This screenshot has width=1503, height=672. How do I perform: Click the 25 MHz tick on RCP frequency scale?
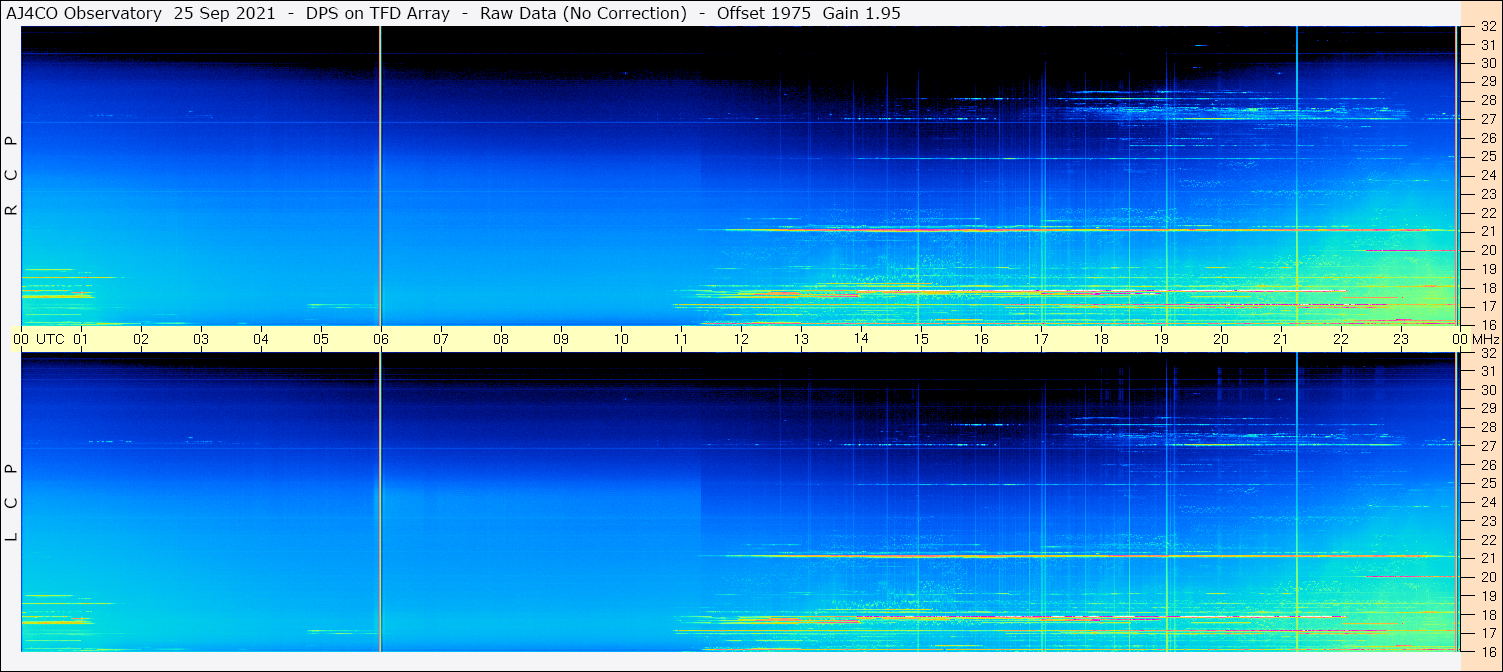tap(1488, 157)
